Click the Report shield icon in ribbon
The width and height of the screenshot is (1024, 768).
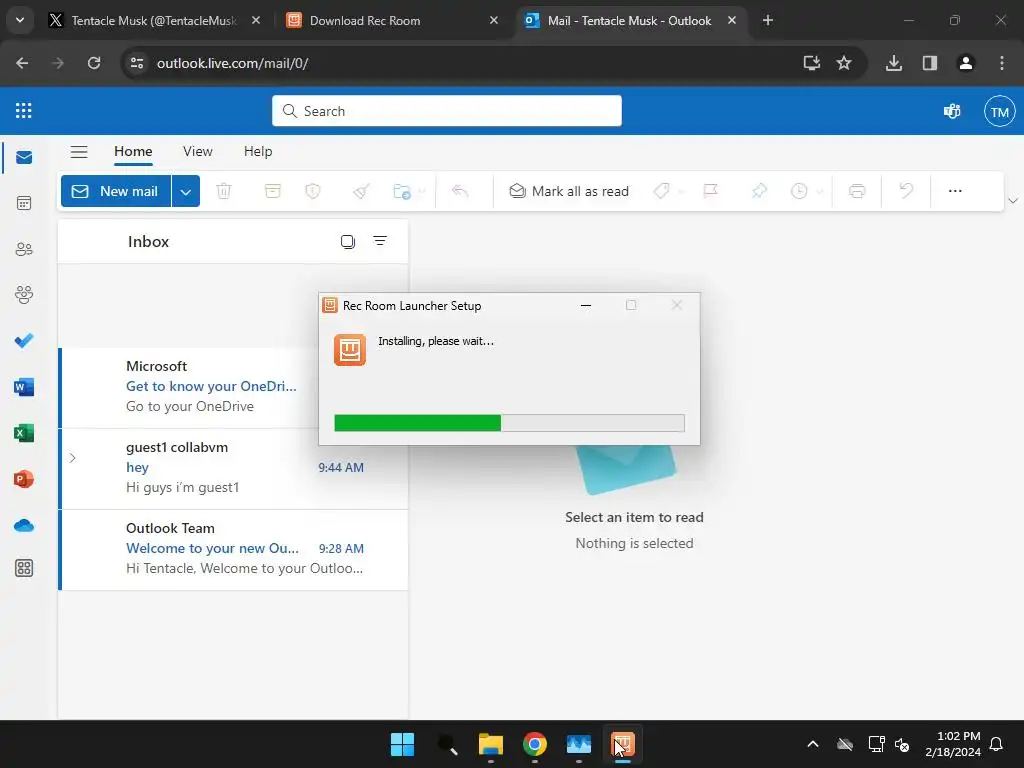pyautogui.click(x=313, y=191)
